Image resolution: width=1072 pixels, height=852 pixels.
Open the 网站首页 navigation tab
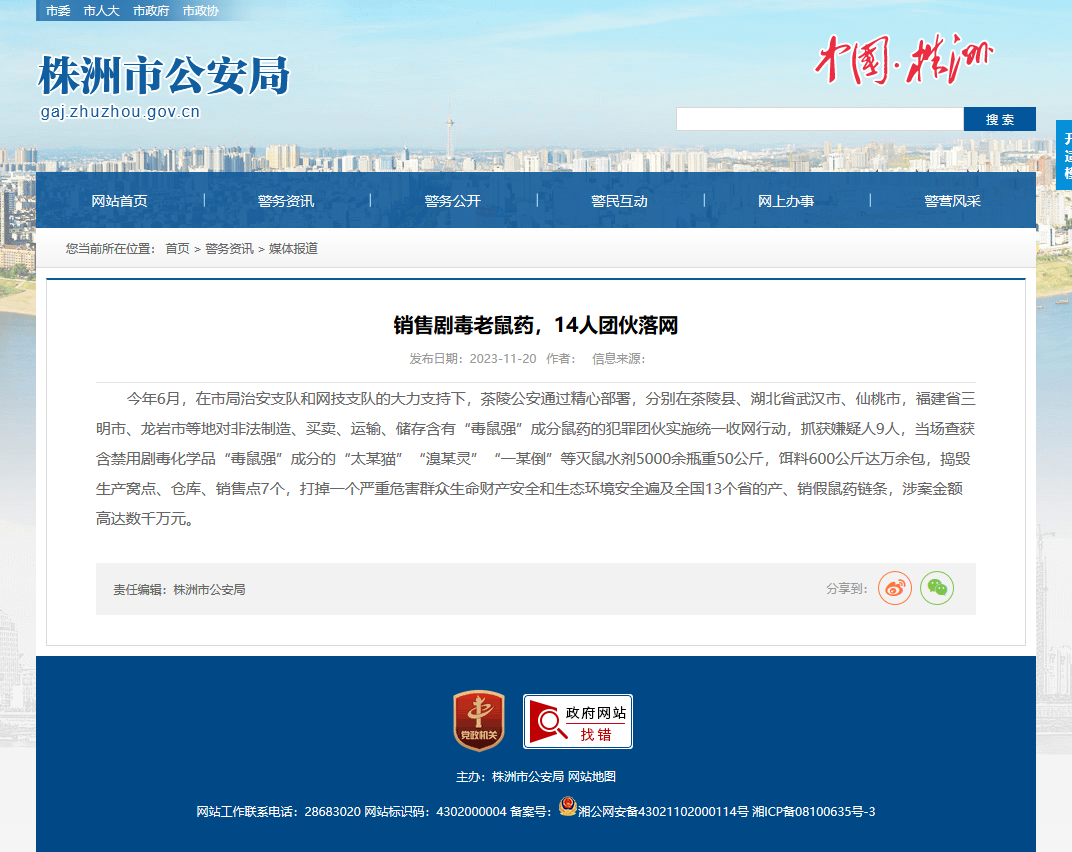[x=120, y=201]
